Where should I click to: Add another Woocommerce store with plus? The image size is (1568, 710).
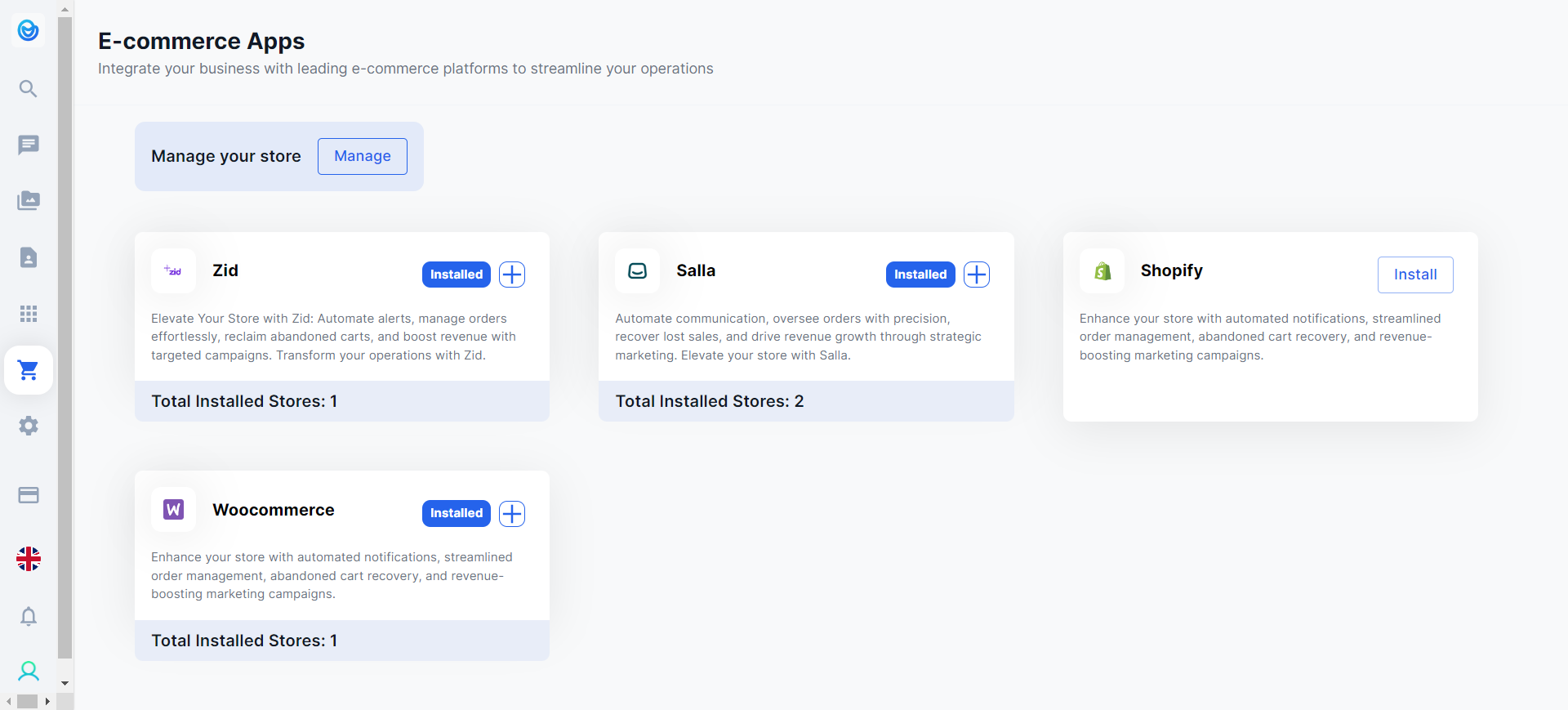click(x=512, y=513)
